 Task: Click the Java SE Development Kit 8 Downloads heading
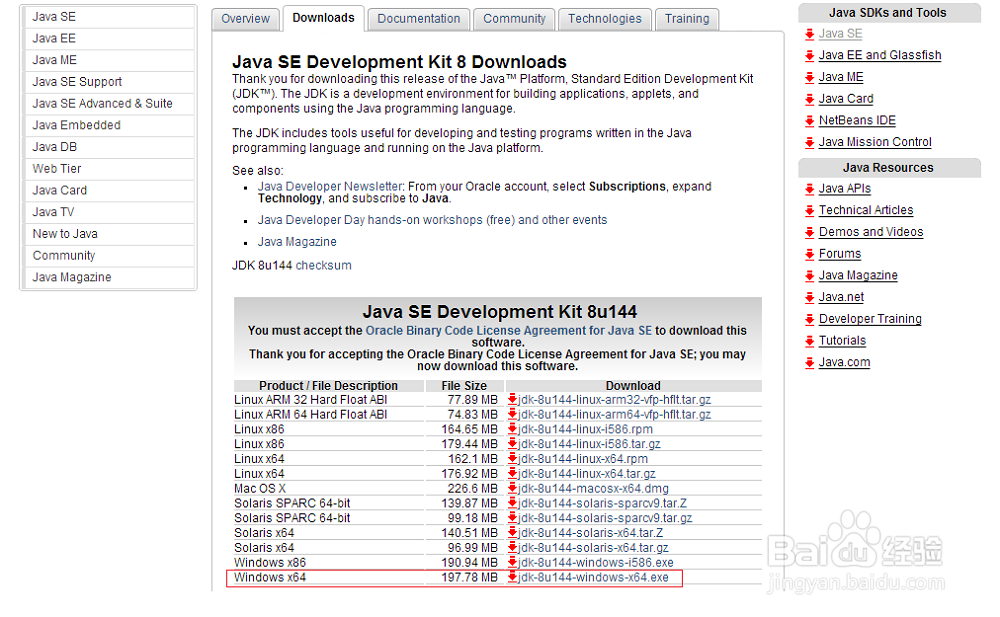click(x=399, y=62)
